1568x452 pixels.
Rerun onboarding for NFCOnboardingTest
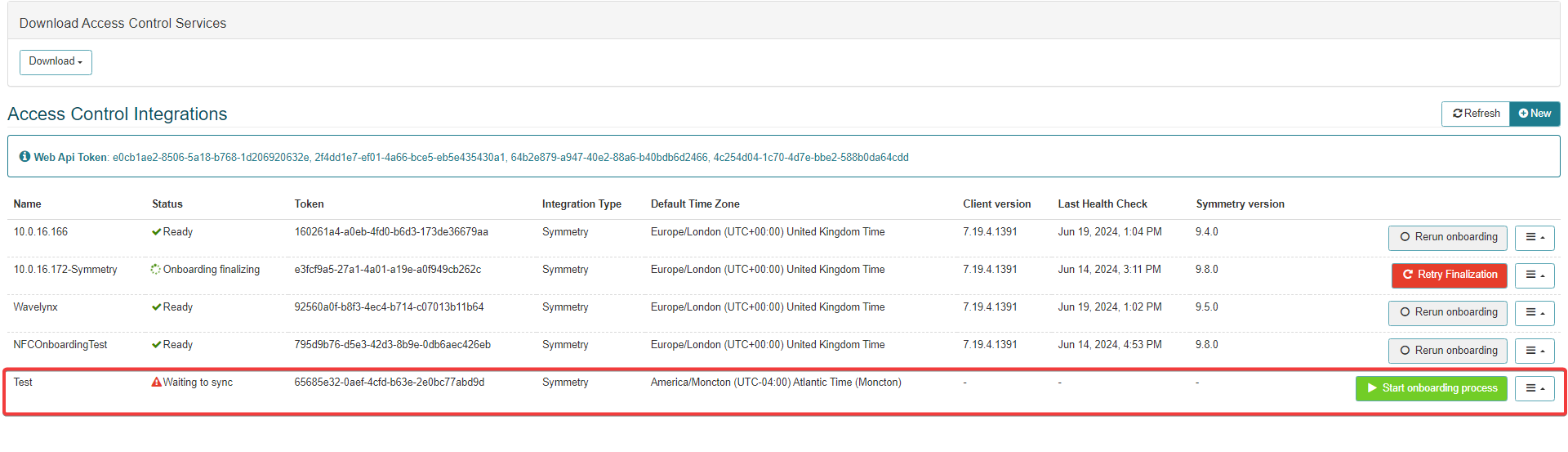click(x=1448, y=351)
